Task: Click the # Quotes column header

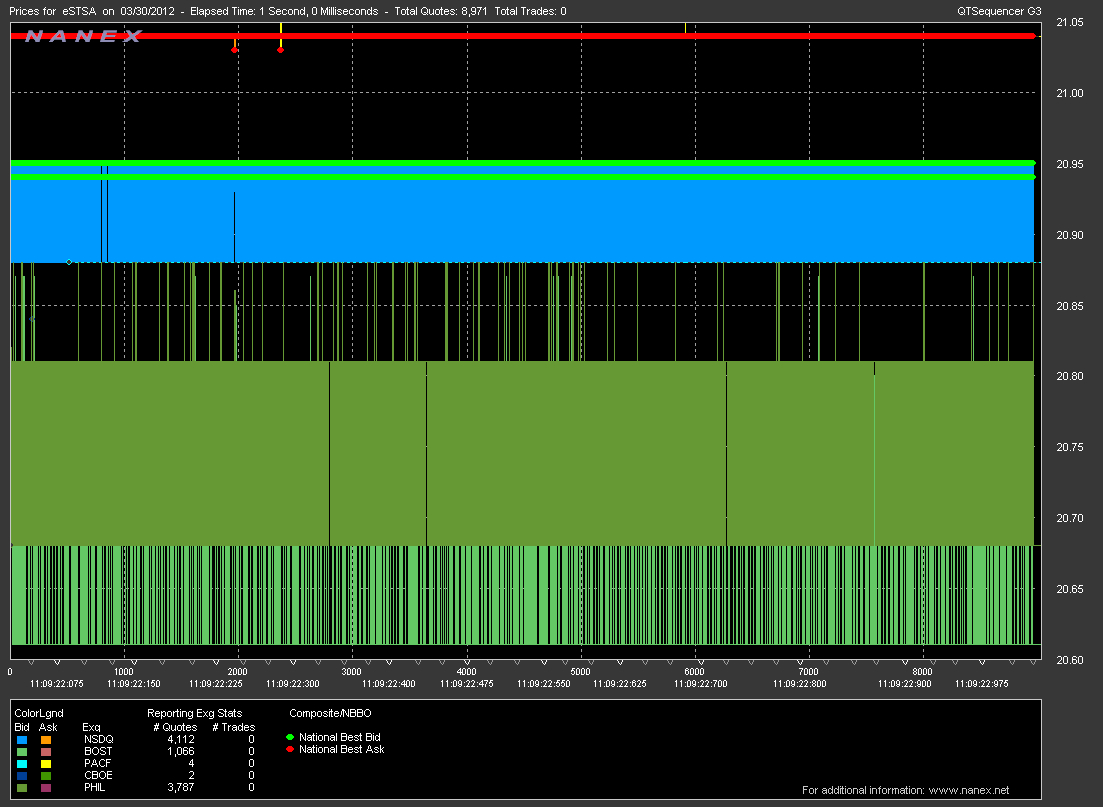Action: (174, 727)
